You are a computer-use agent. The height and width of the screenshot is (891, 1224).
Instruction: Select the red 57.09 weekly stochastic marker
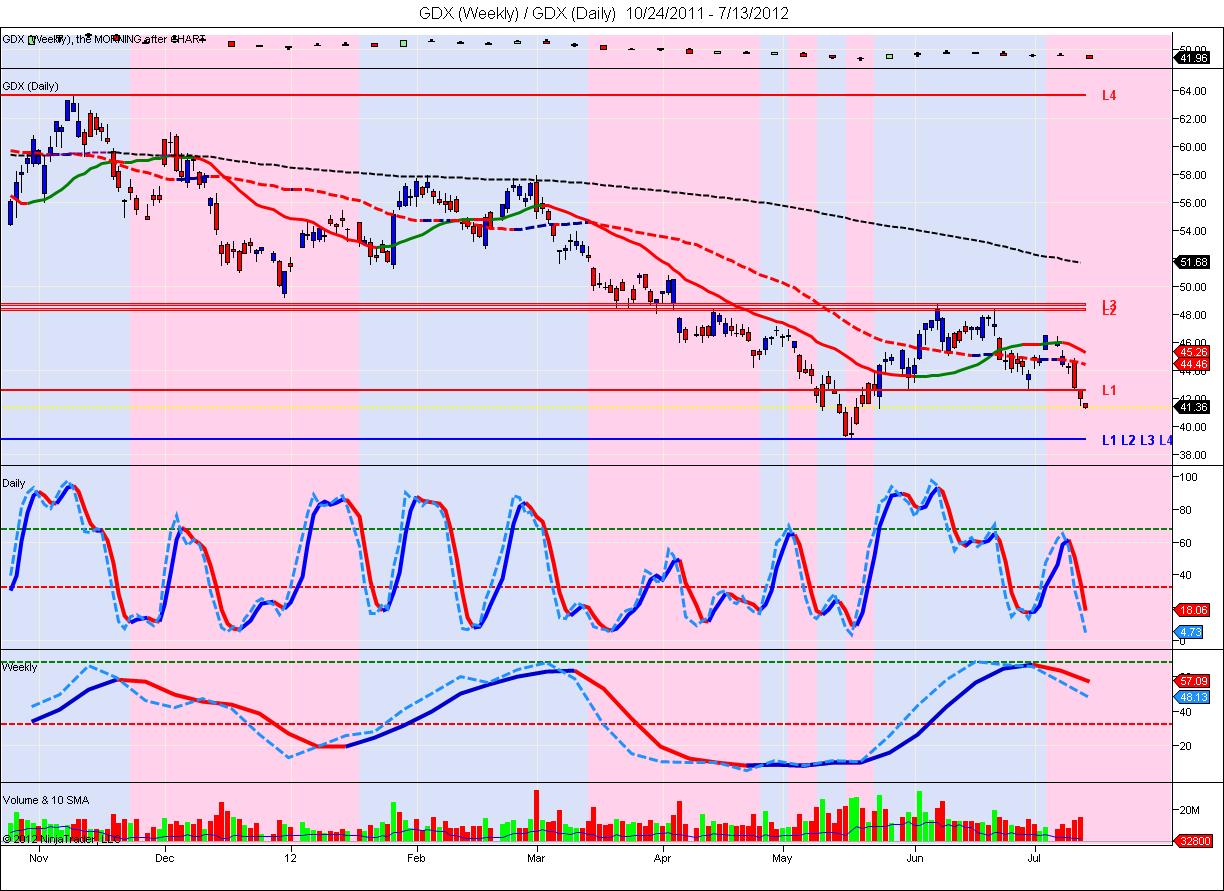(1194, 680)
